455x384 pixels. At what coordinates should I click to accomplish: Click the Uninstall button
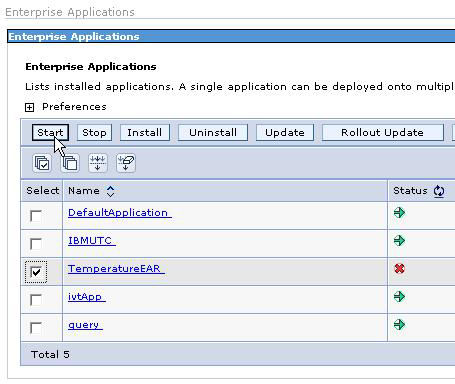point(213,133)
